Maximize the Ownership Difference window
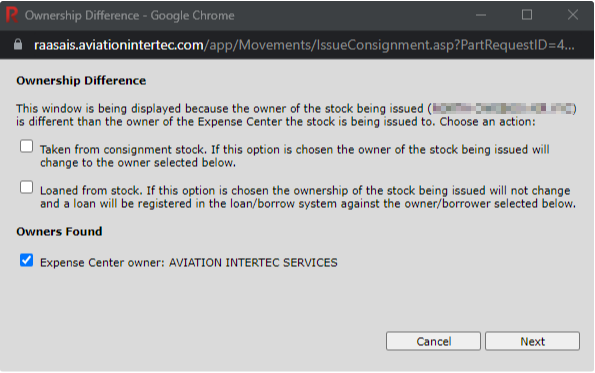 click(x=527, y=15)
